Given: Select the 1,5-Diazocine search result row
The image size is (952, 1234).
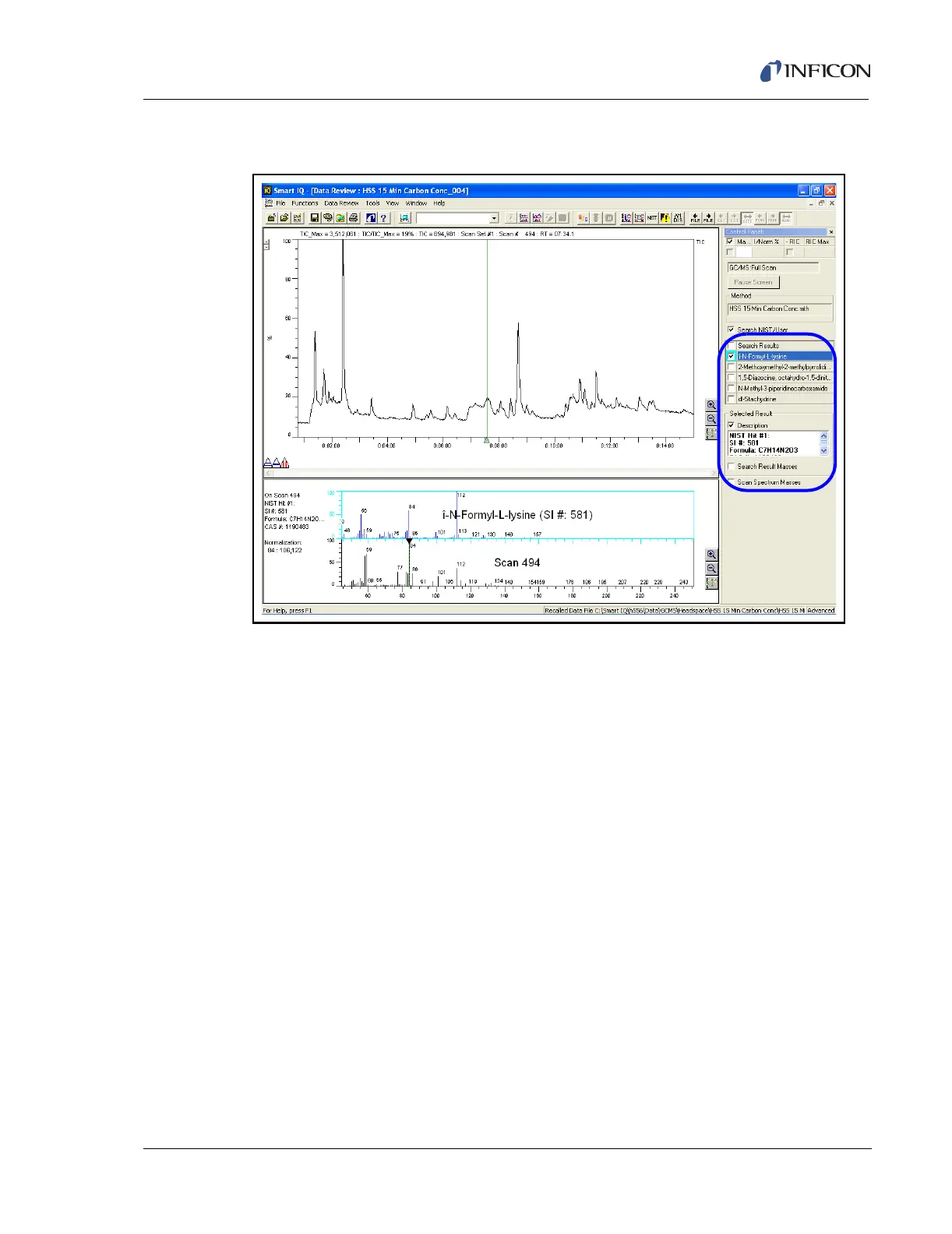Looking at the screenshot, I should (x=785, y=378).
